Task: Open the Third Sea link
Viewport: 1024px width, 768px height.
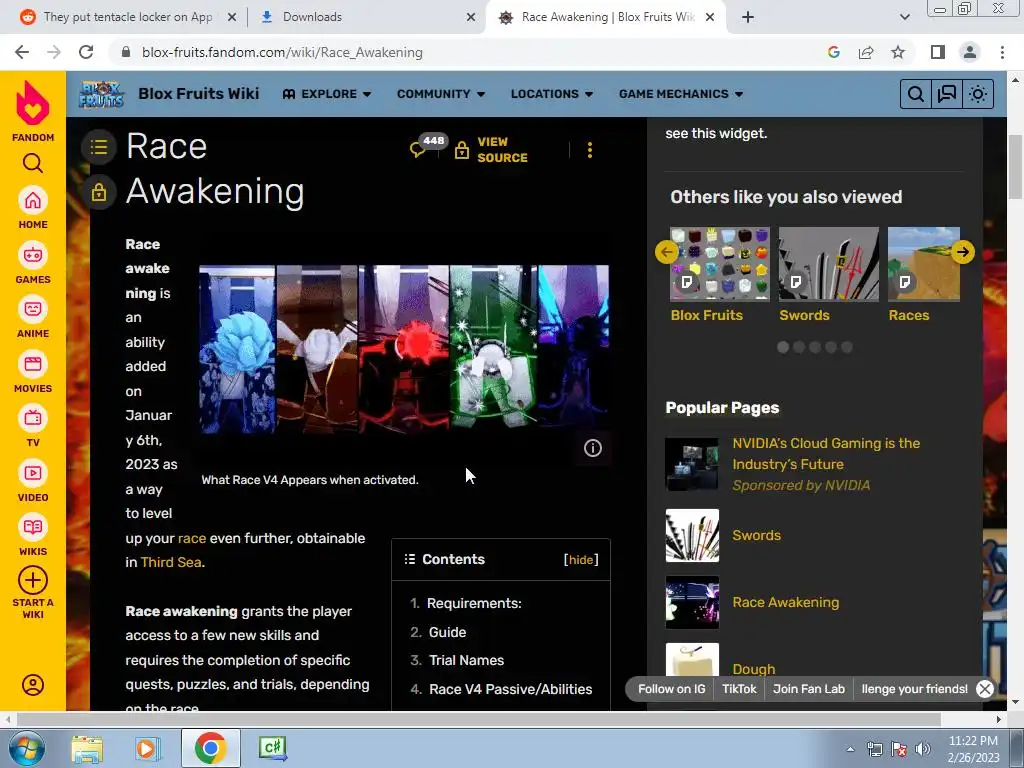Action: coord(171,562)
